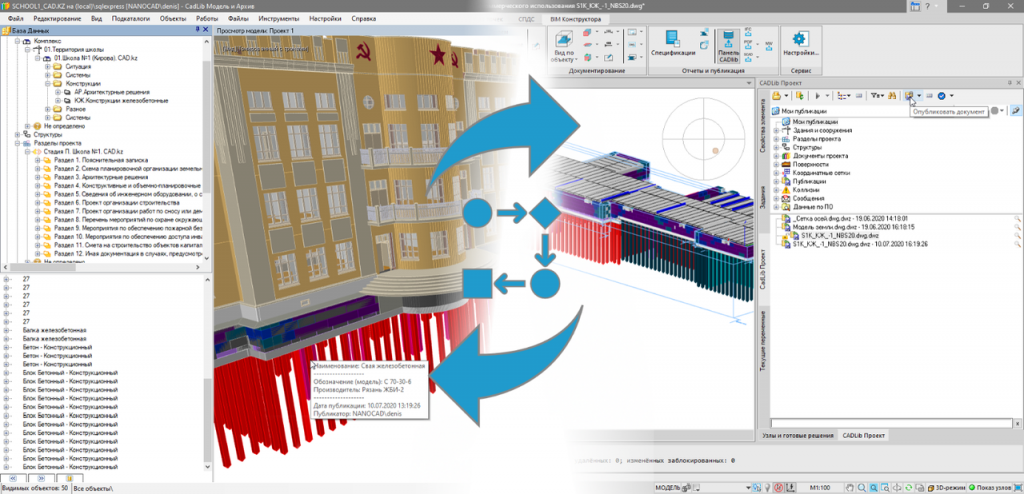The height and width of the screenshot is (494, 1024).
Task: Open the Редактирование menu
Action: point(57,19)
